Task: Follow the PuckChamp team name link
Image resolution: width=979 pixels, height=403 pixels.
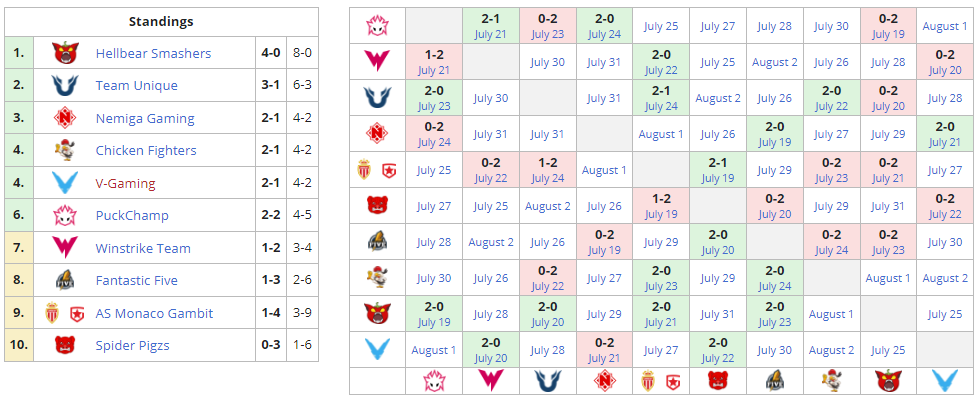Action: tap(132, 216)
